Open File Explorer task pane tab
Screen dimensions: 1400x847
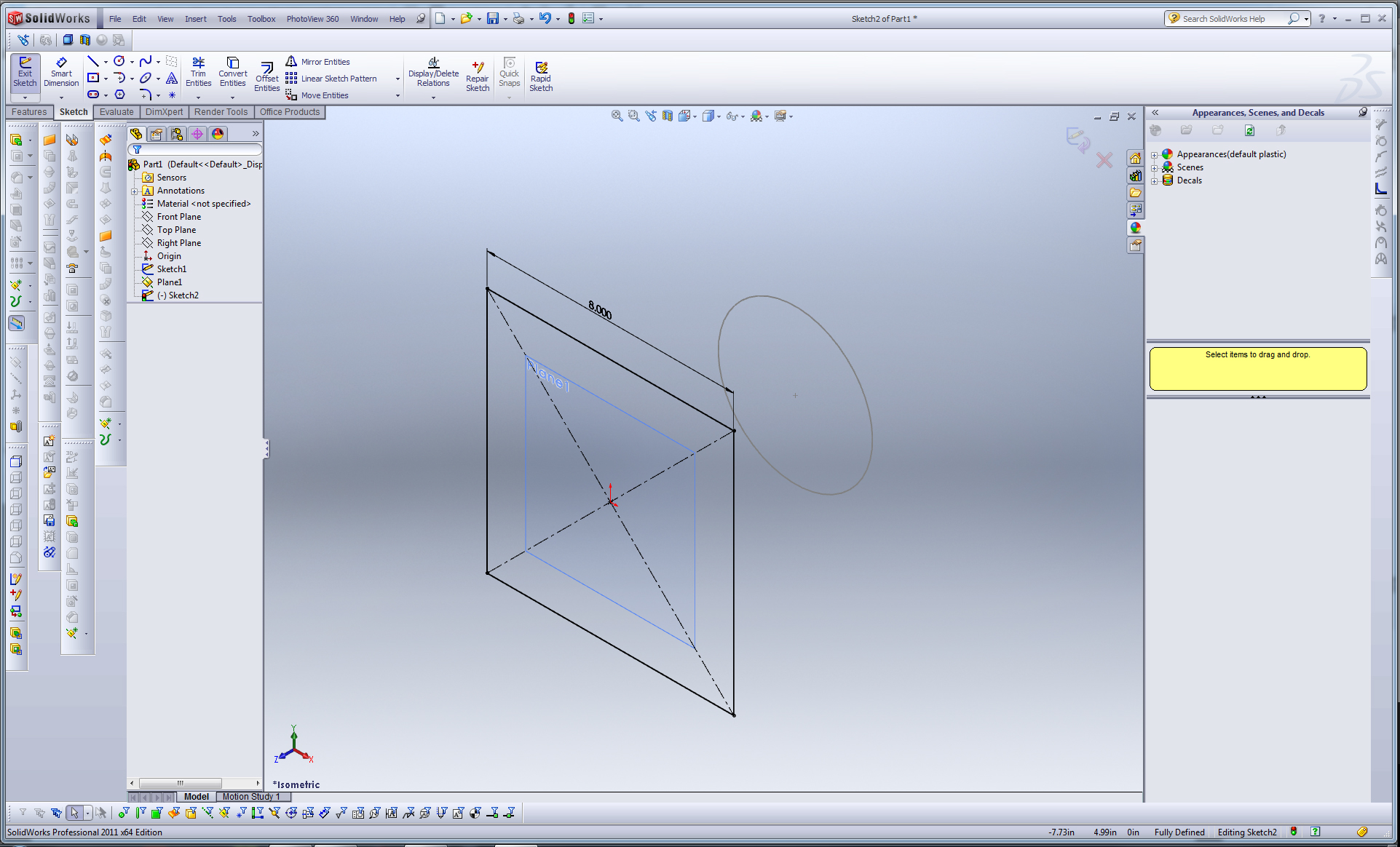(x=1135, y=193)
